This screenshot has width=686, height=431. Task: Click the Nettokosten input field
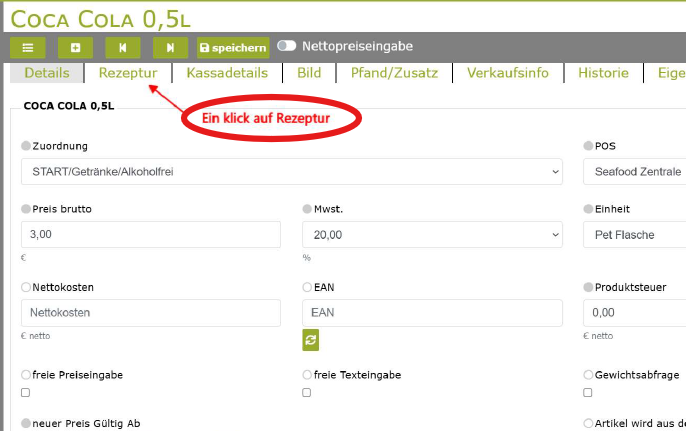coord(151,313)
